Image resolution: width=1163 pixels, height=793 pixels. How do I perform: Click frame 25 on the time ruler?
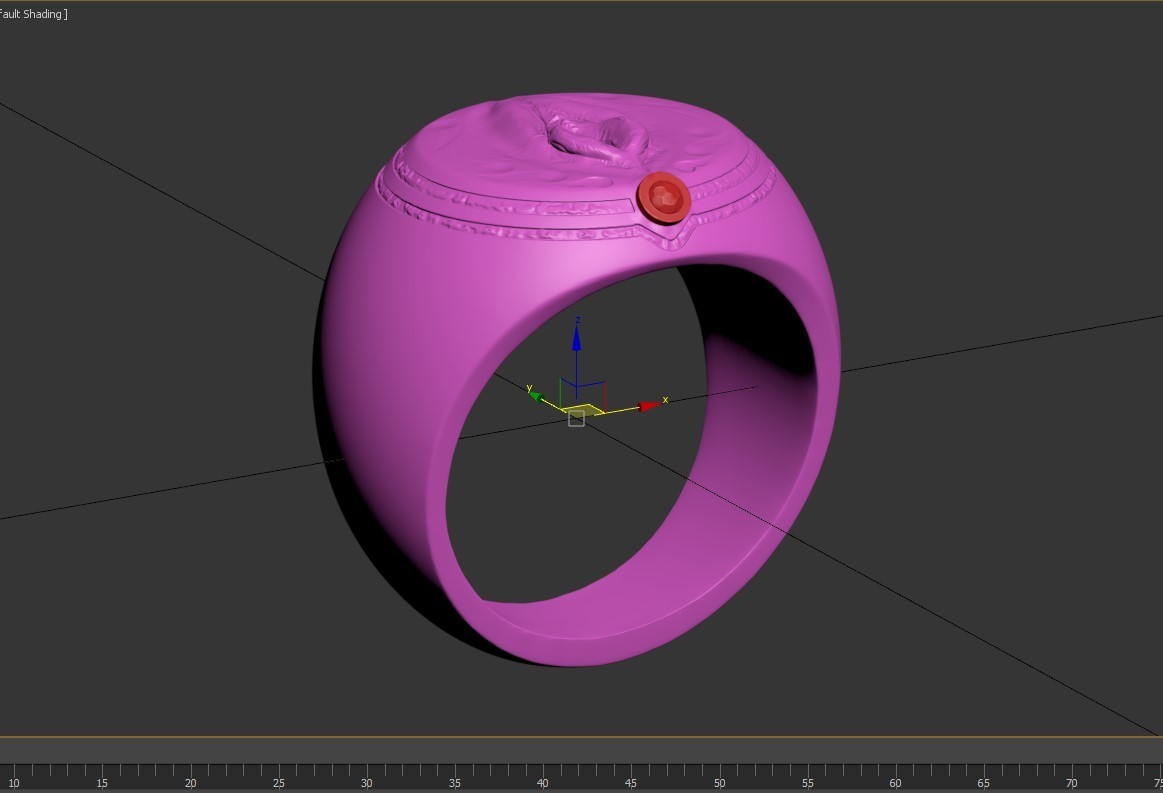[279, 783]
